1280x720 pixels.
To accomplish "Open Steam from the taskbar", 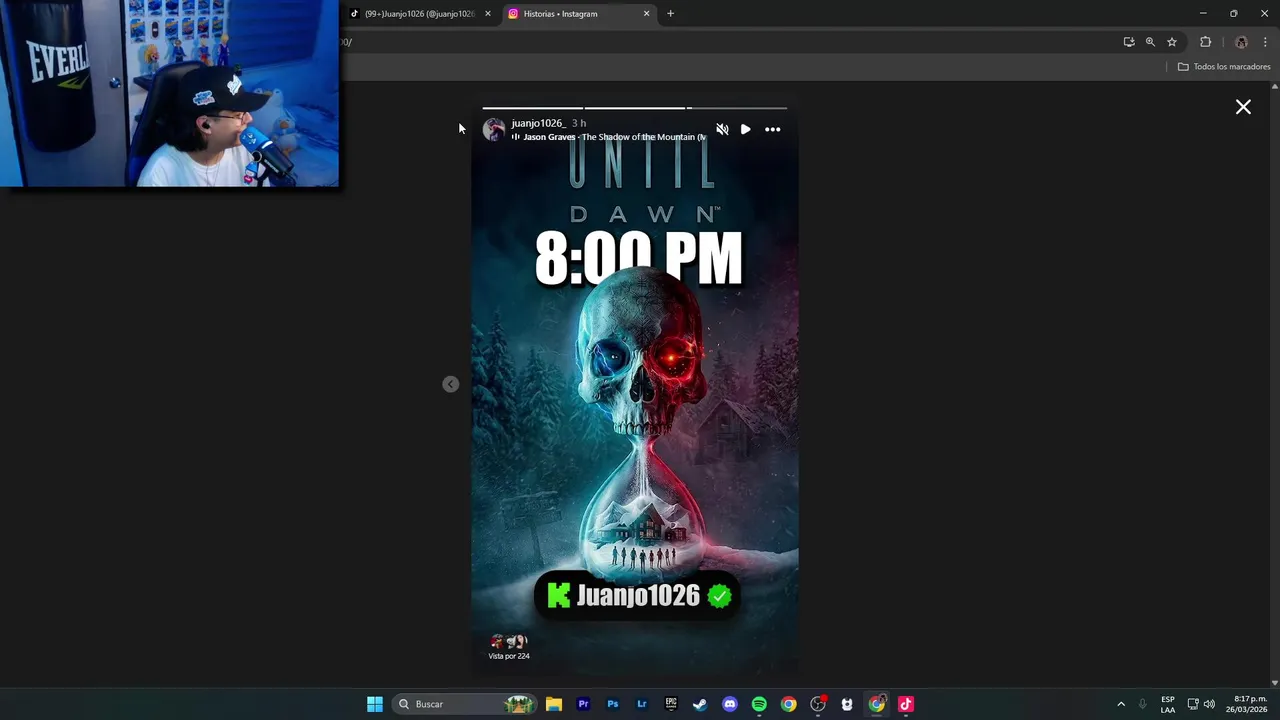I will click(700, 704).
